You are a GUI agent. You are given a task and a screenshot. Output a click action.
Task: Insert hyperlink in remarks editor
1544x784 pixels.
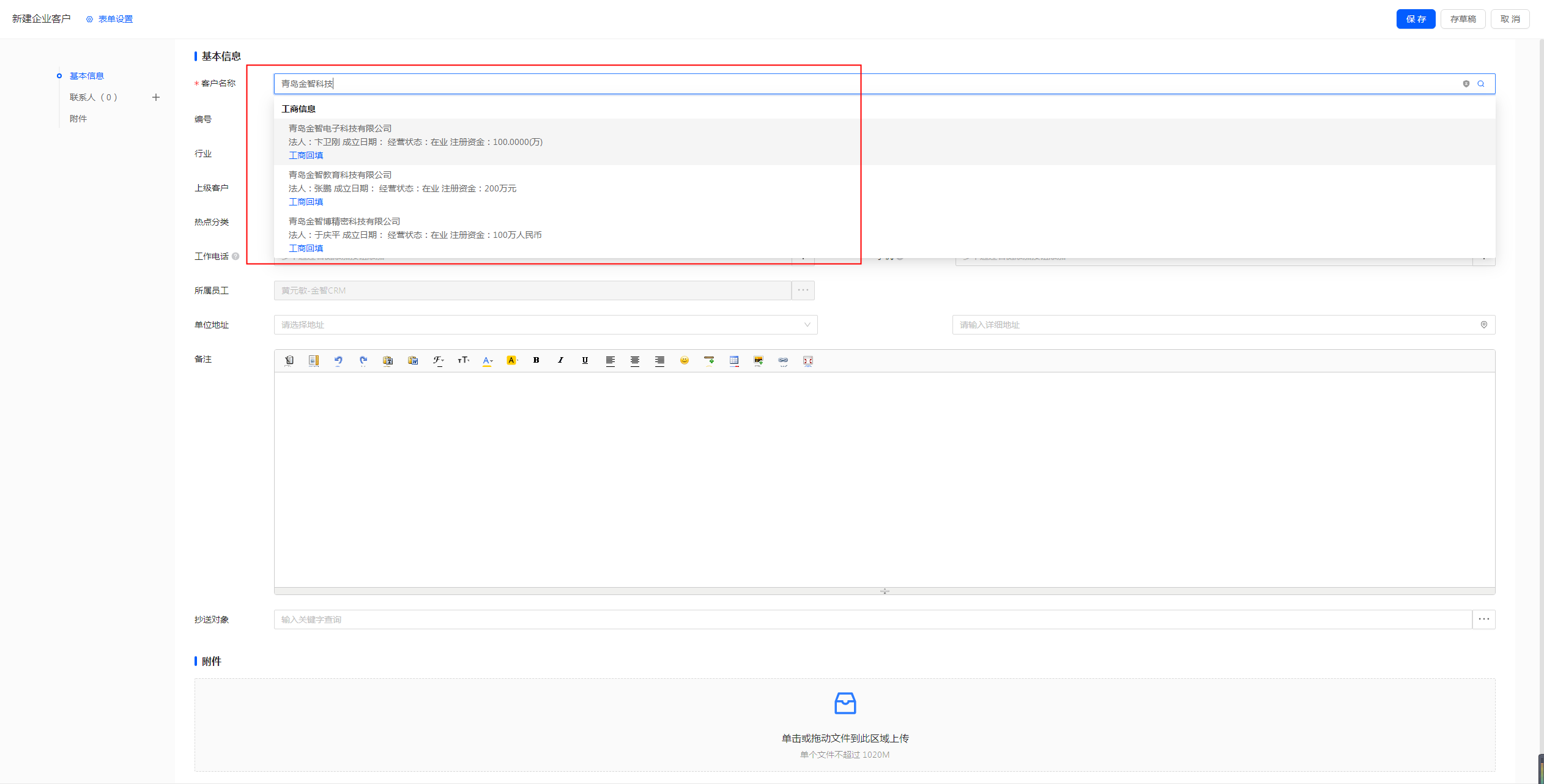pyautogui.click(x=783, y=361)
